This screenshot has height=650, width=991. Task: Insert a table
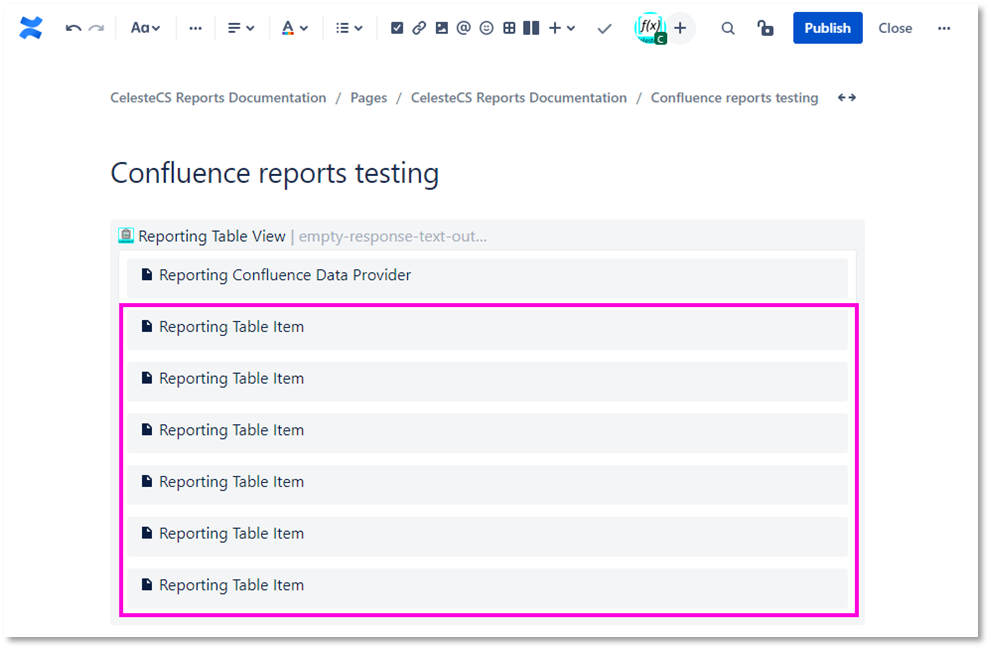click(x=509, y=28)
